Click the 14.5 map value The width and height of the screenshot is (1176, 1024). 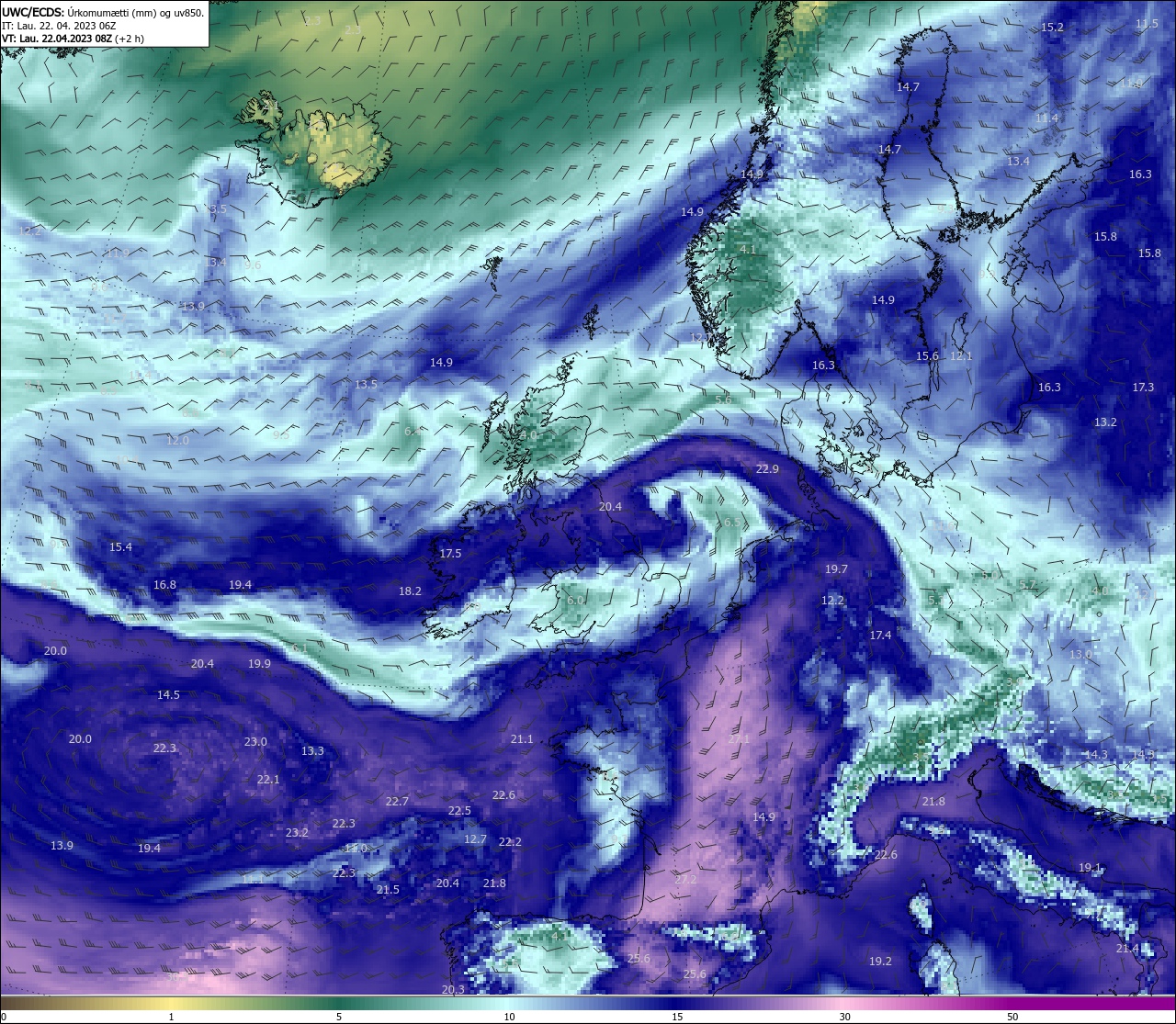(168, 694)
